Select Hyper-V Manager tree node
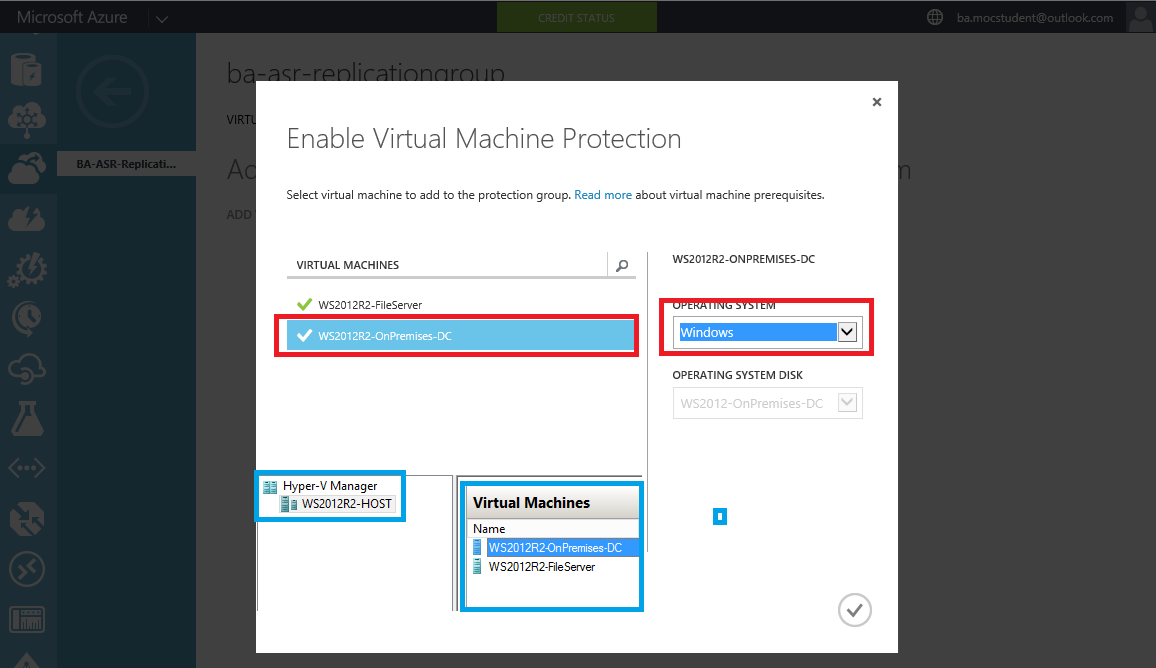Image resolution: width=1156 pixels, height=668 pixels. [330, 486]
